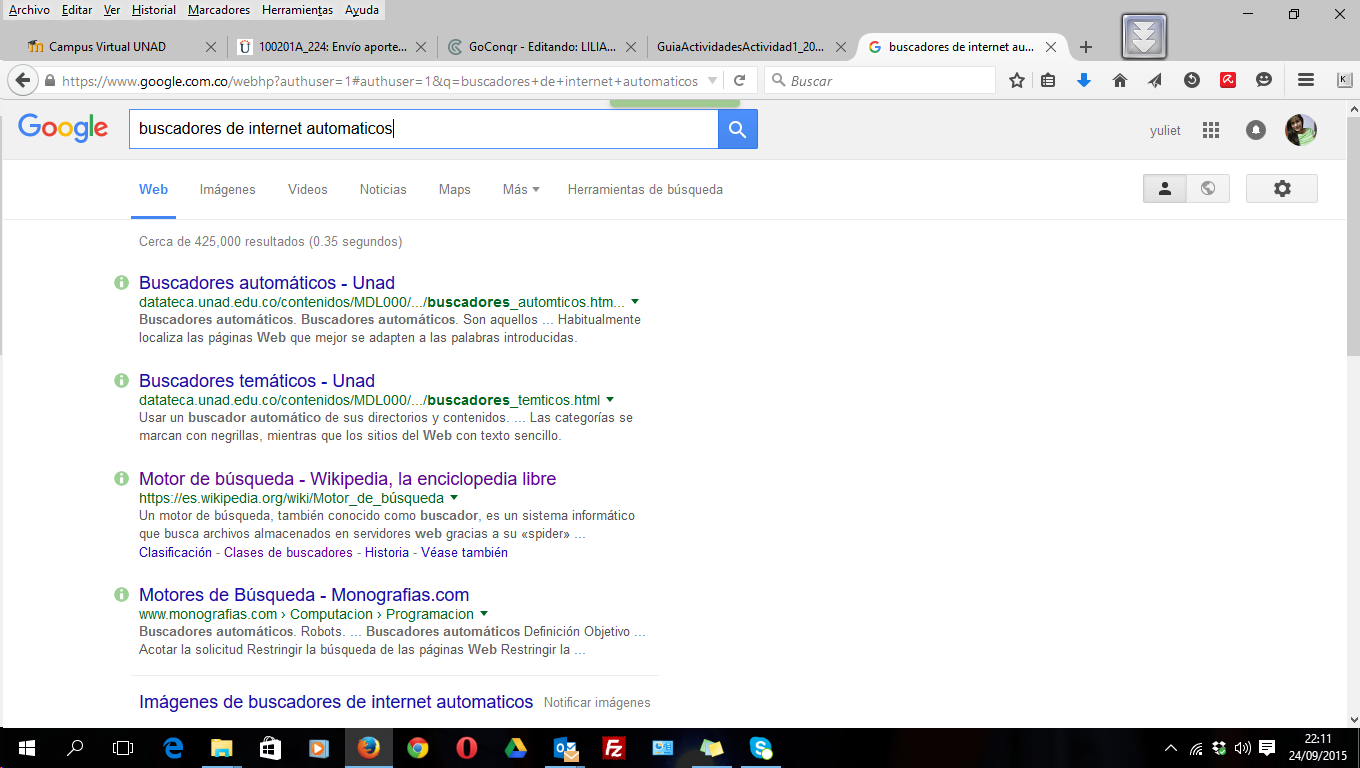Open the Herramientas menu
The height and width of the screenshot is (768, 1360).
point(297,10)
